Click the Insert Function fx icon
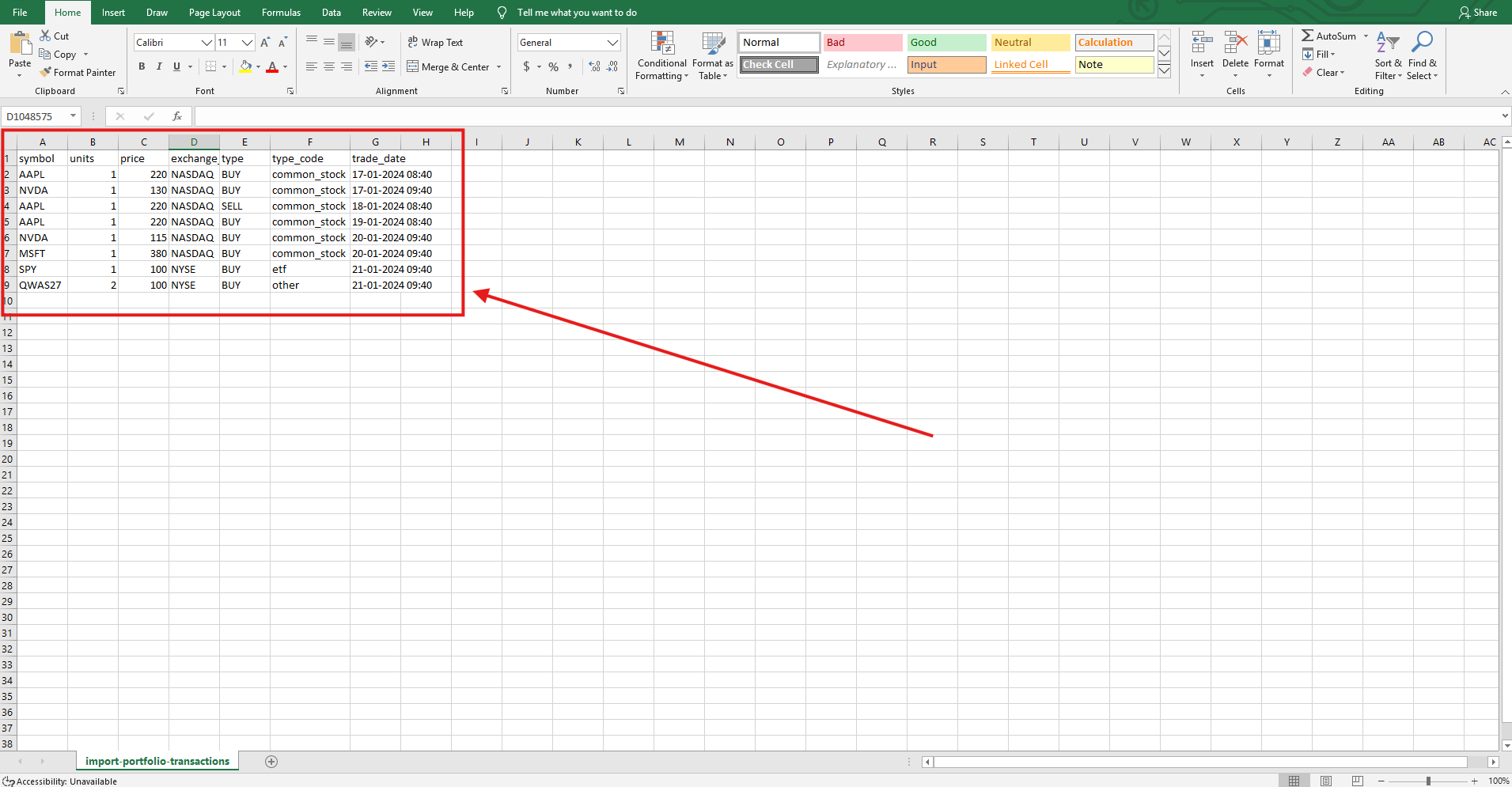 (x=177, y=116)
